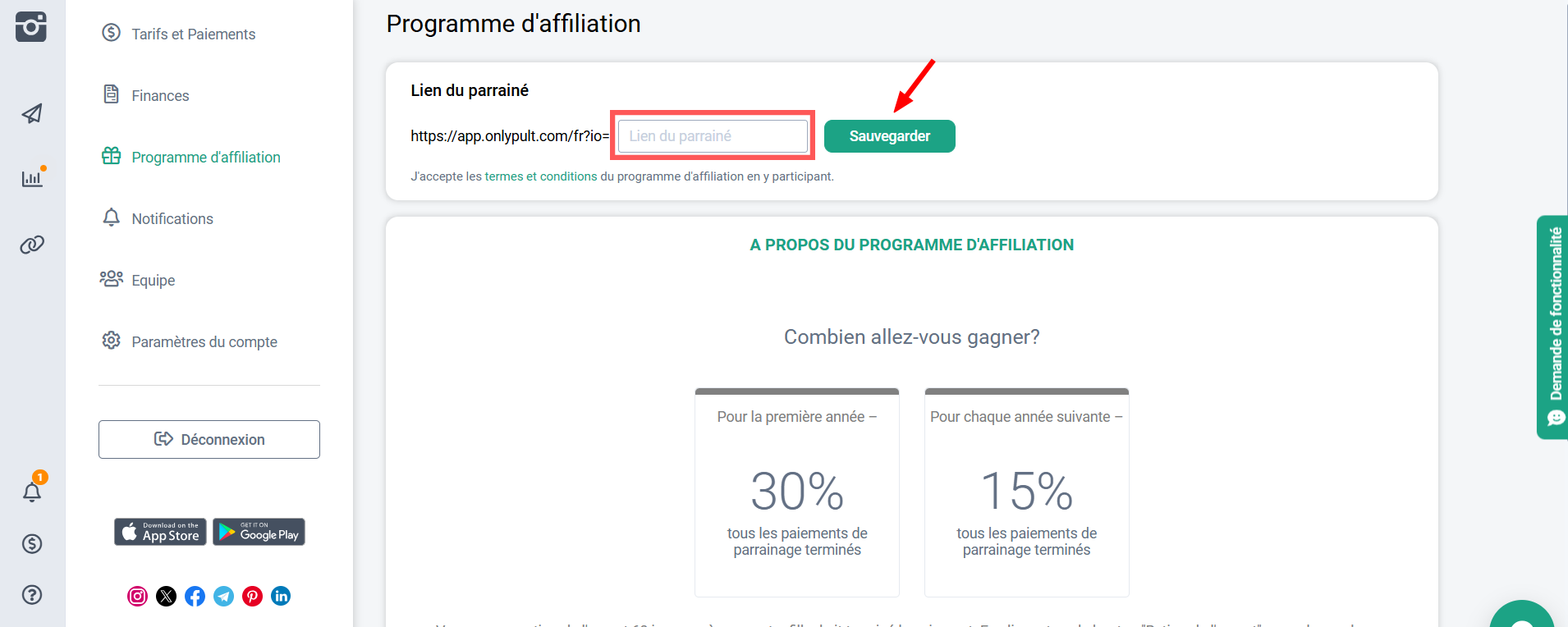The height and width of the screenshot is (627, 1568).
Task: Click the dollar coin billing icon
Action: (x=32, y=543)
